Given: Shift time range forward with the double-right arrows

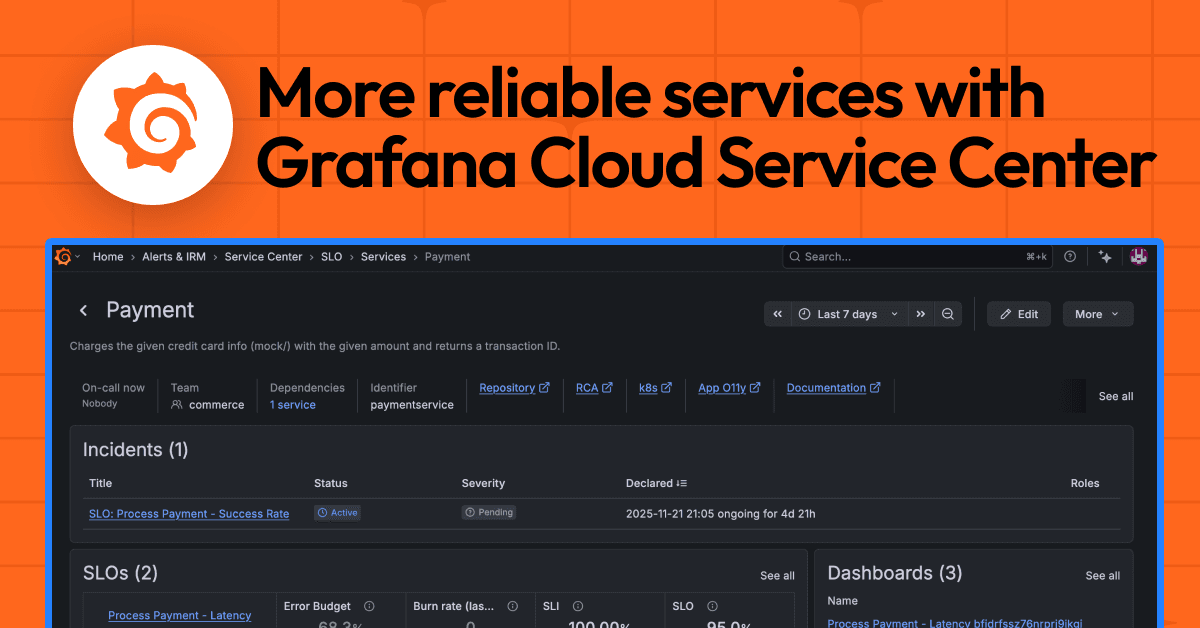Looking at the screenshot, I should (x=920, y=313).
